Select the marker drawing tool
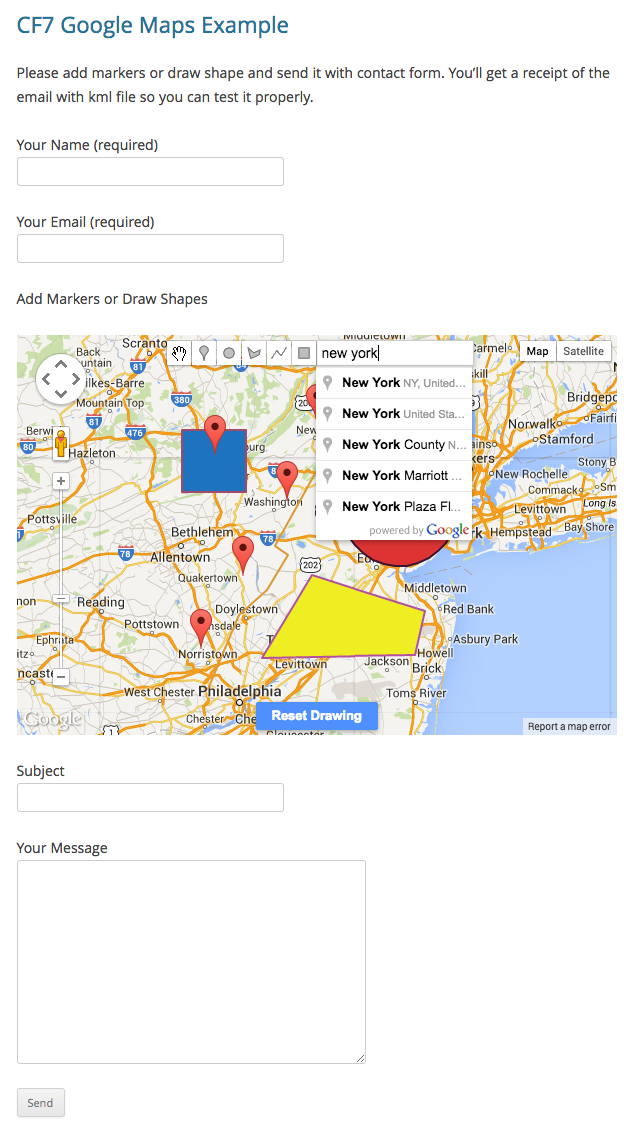Image resolution: width=635 pixels, height=1137 pixels. coord(204,353)
